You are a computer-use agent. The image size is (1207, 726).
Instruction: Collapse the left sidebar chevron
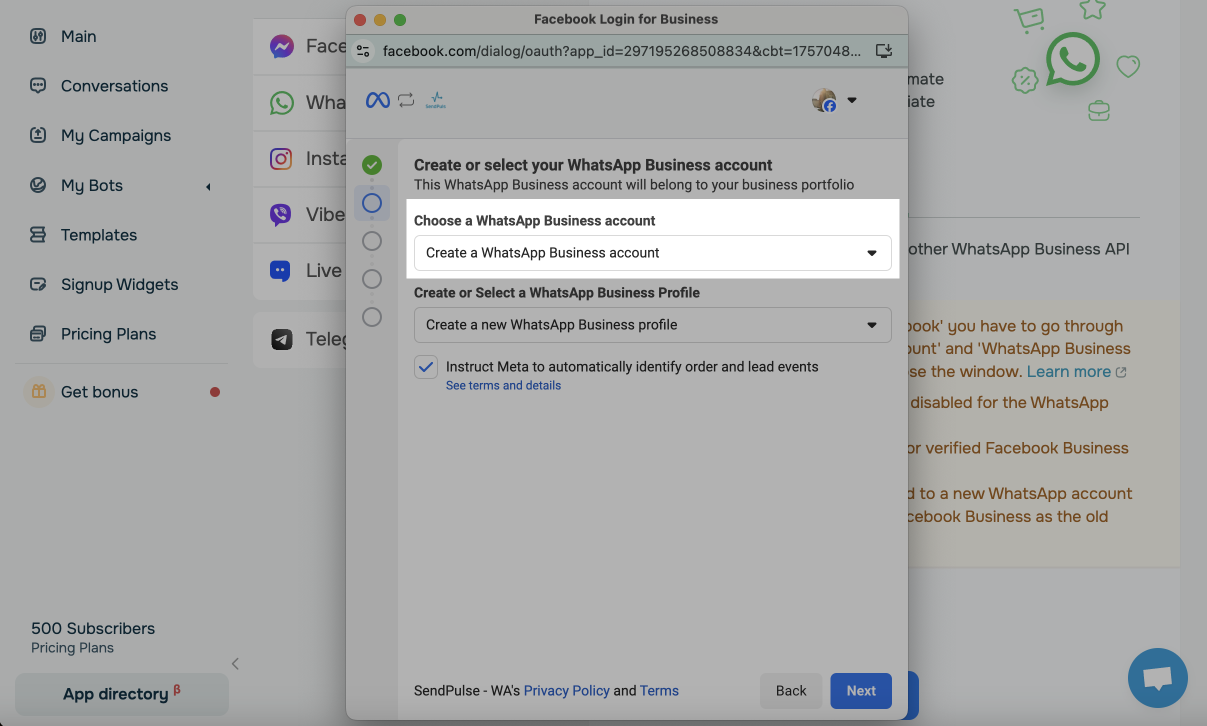[x=235, y=664]
